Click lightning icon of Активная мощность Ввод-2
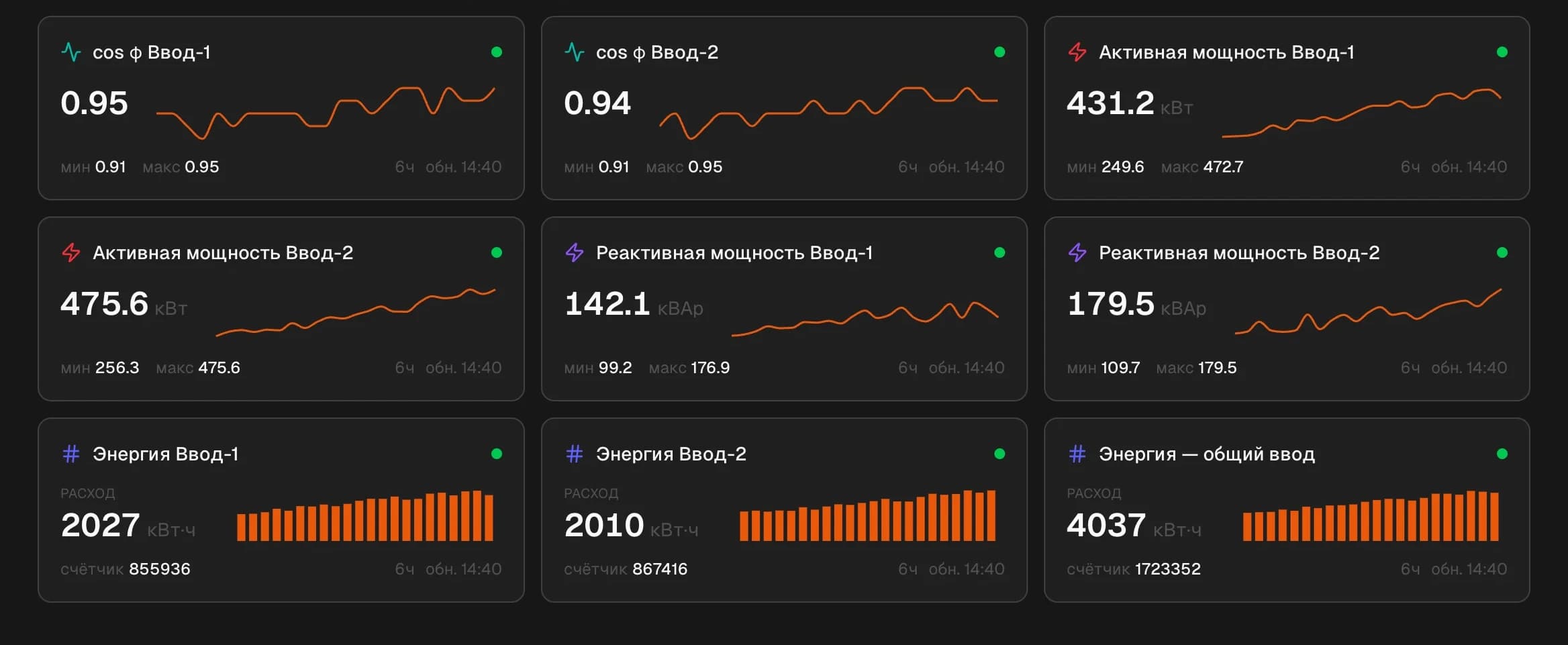 pos(71,252)
